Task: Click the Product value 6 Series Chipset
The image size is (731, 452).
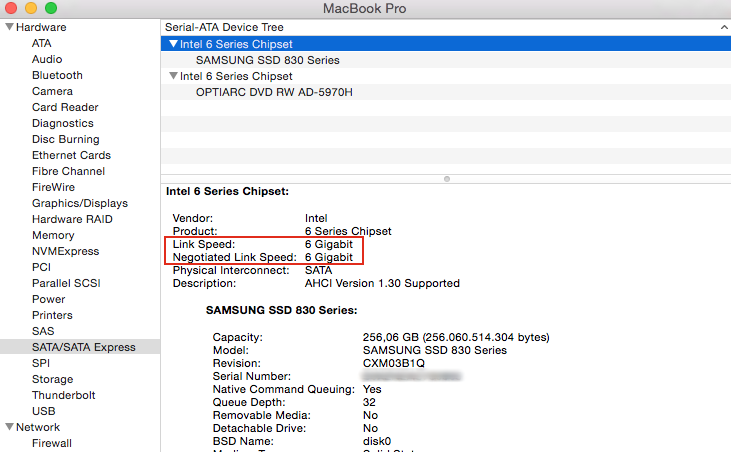Action: click(x=348, y=231)
